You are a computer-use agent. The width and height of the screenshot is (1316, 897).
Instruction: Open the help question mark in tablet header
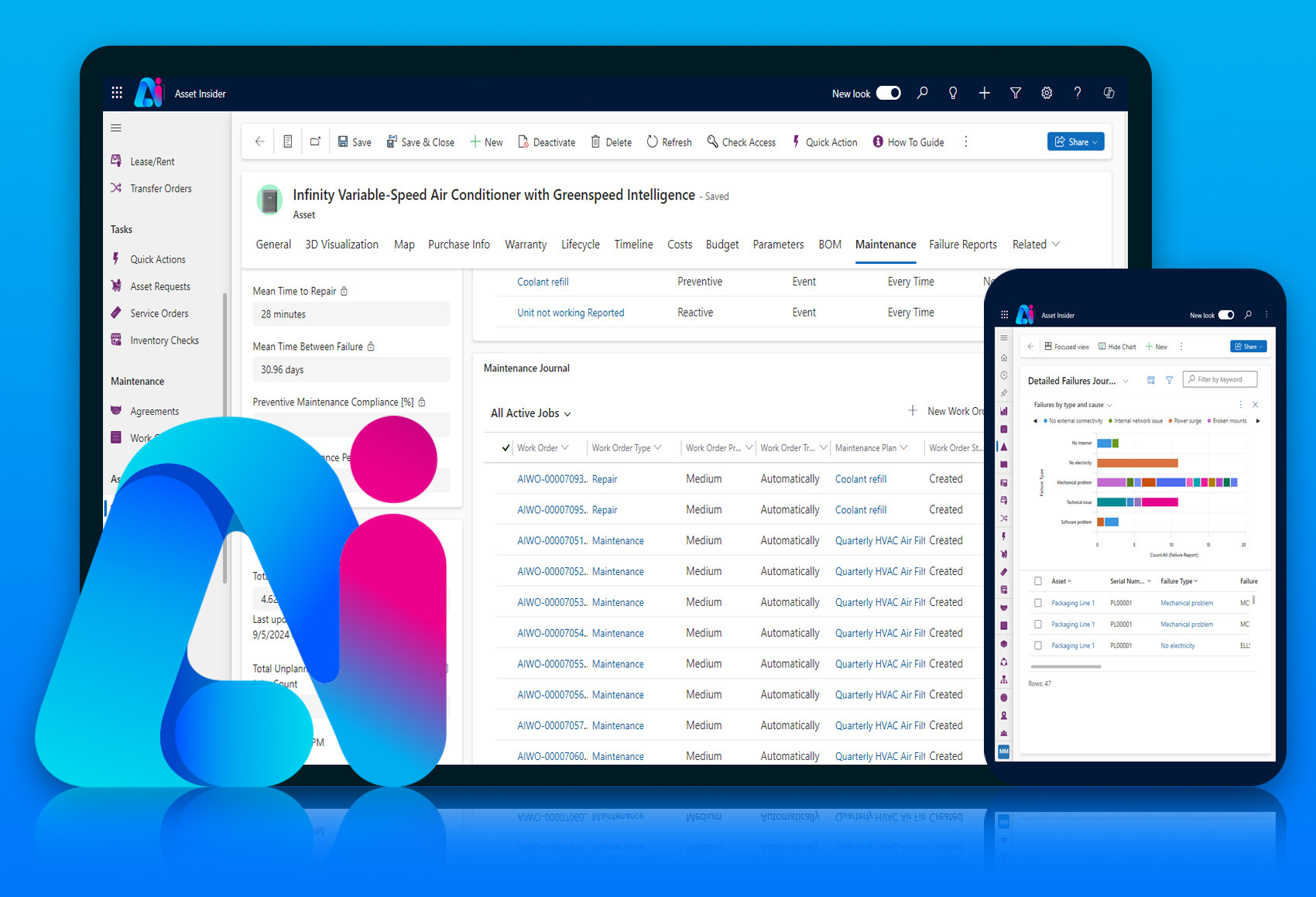coord(1078,93)
